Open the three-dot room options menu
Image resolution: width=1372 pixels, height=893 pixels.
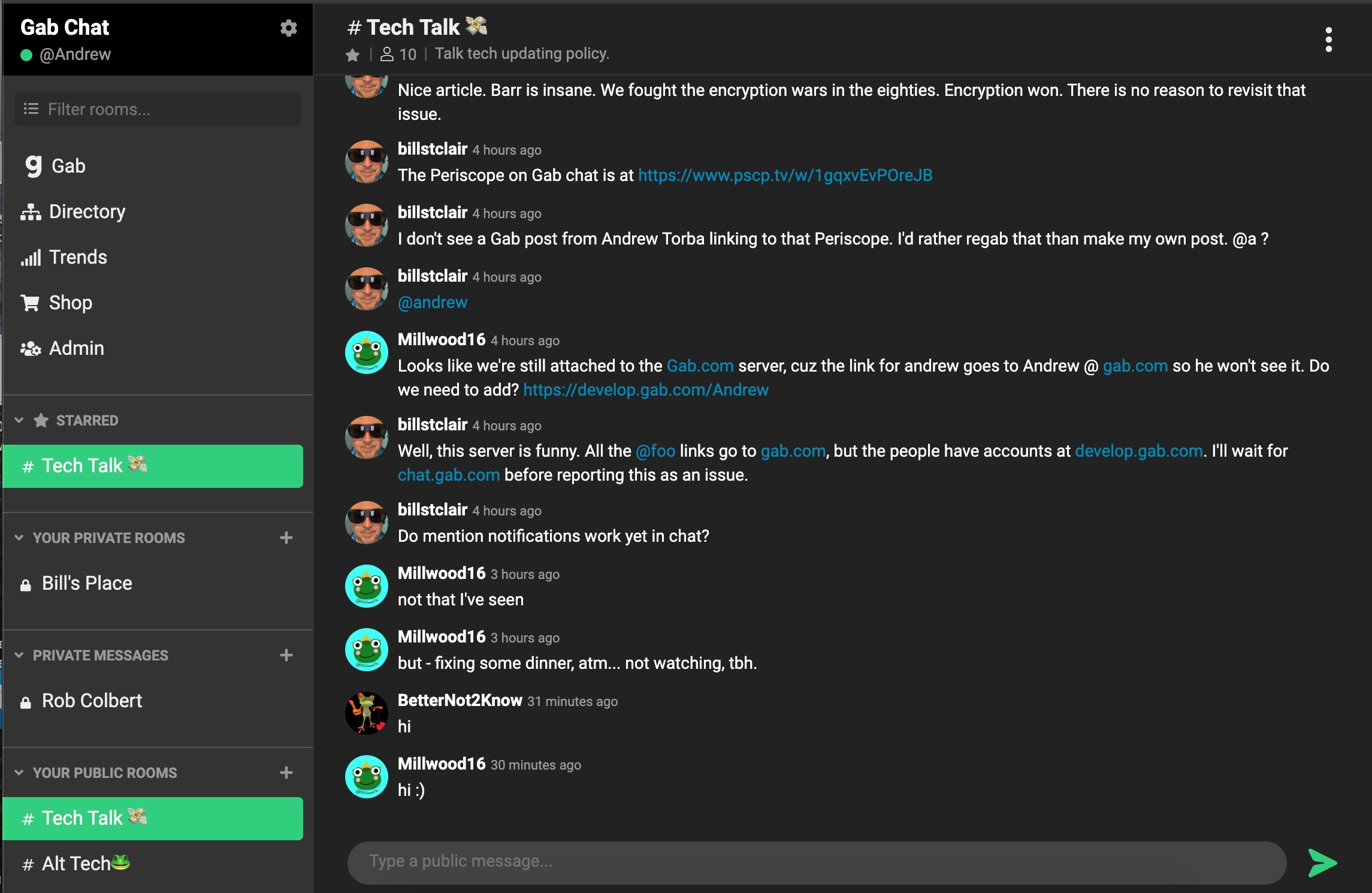click(1328, 40)
